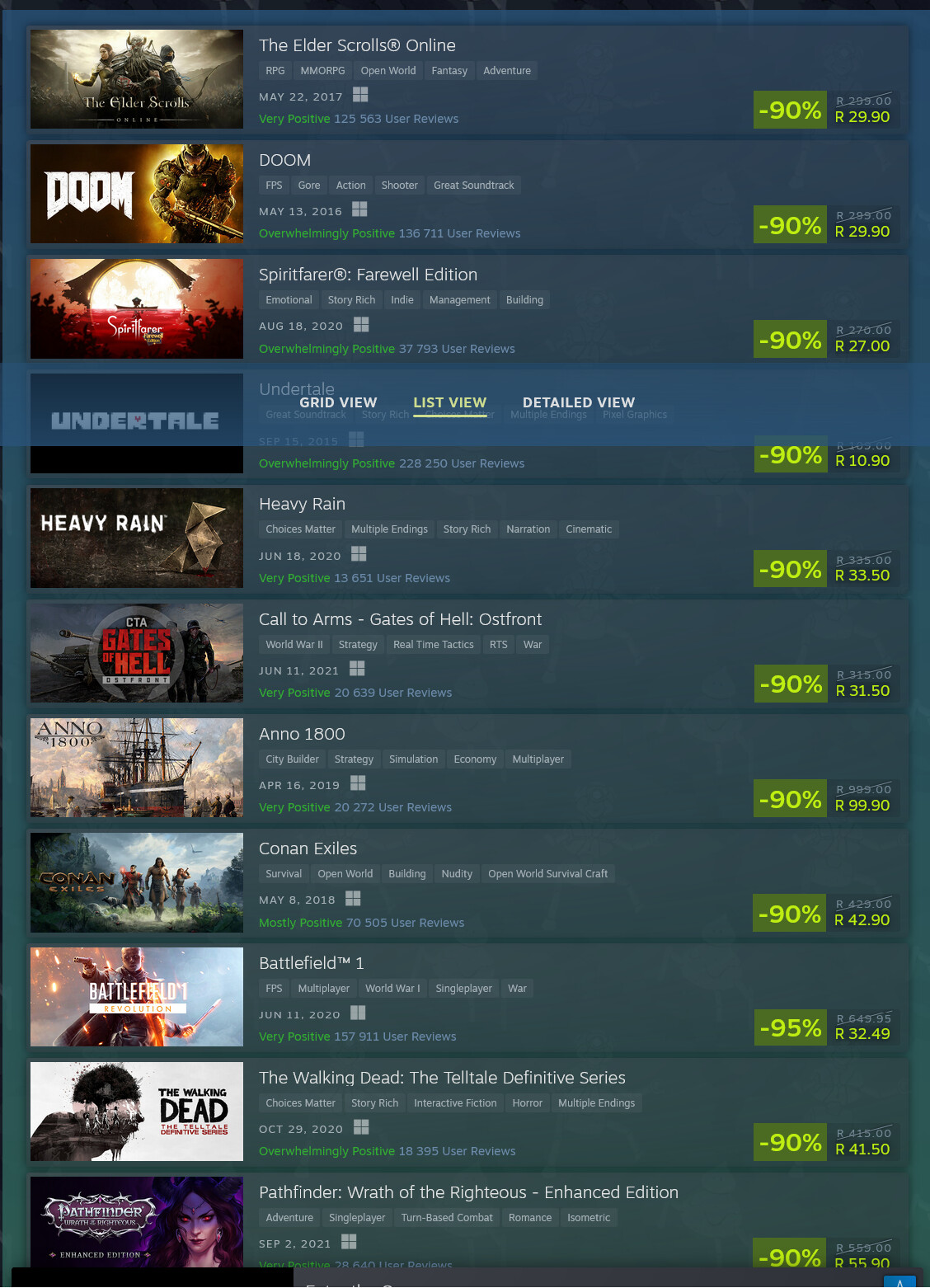Click Windows icon next to Anno 1800 date
The height and width of the screenshot is (1288, 930).
pyautogui.click(x=358, y=783)
